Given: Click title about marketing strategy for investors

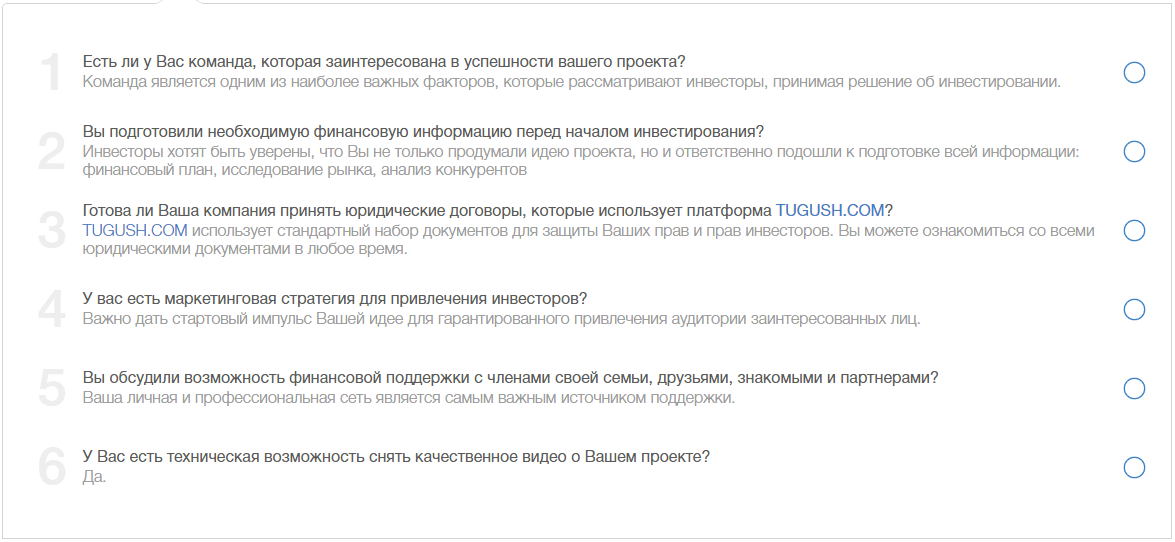Looking at the screenshot, I should click(x=334, y=298).
